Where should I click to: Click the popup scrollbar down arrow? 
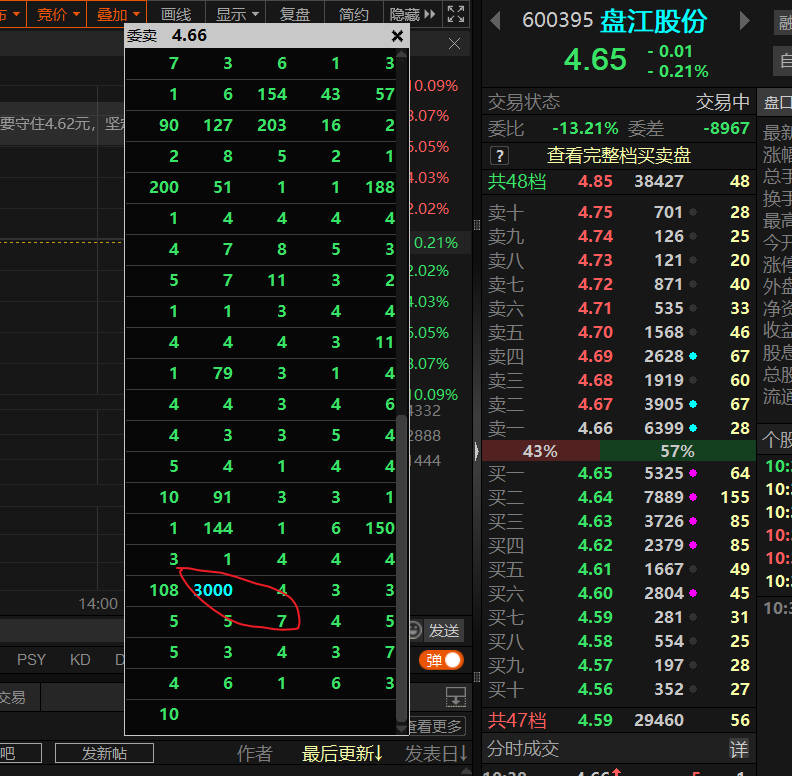coord(402,729)
